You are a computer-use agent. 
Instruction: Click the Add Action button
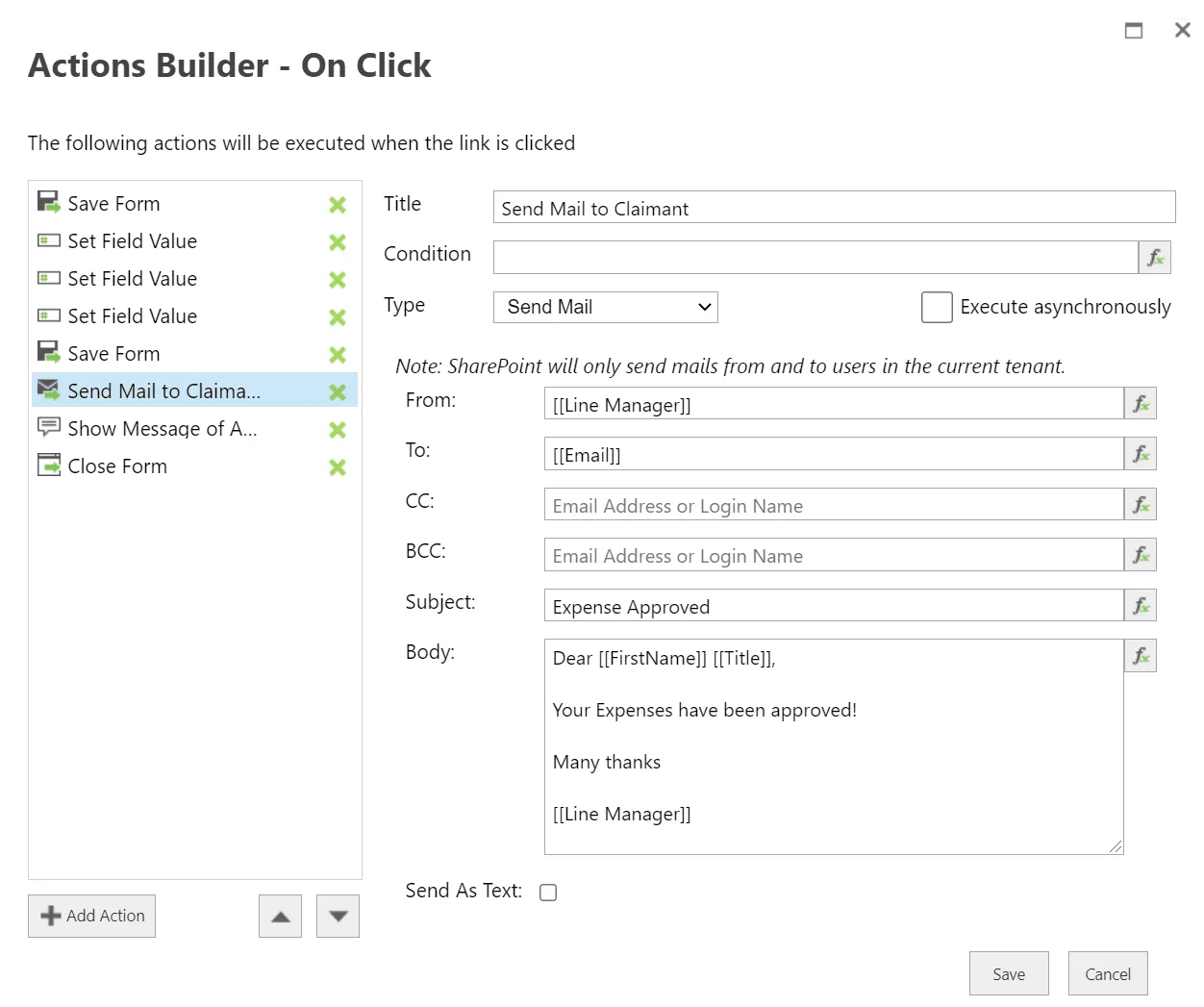[91, 915]
